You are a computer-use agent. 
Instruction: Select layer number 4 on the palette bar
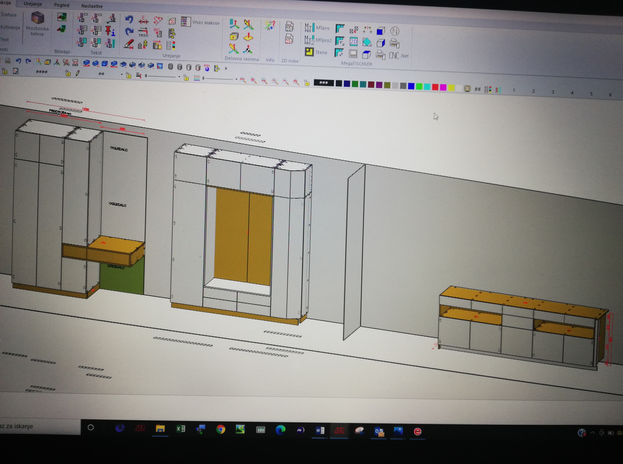pos(572,93)
